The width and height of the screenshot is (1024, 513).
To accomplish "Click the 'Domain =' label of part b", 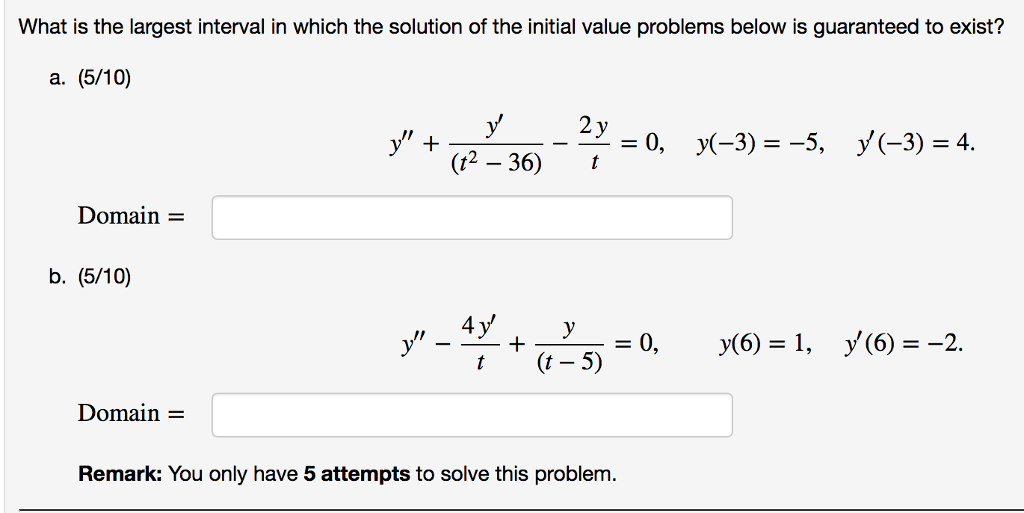I will coord(131,413).
